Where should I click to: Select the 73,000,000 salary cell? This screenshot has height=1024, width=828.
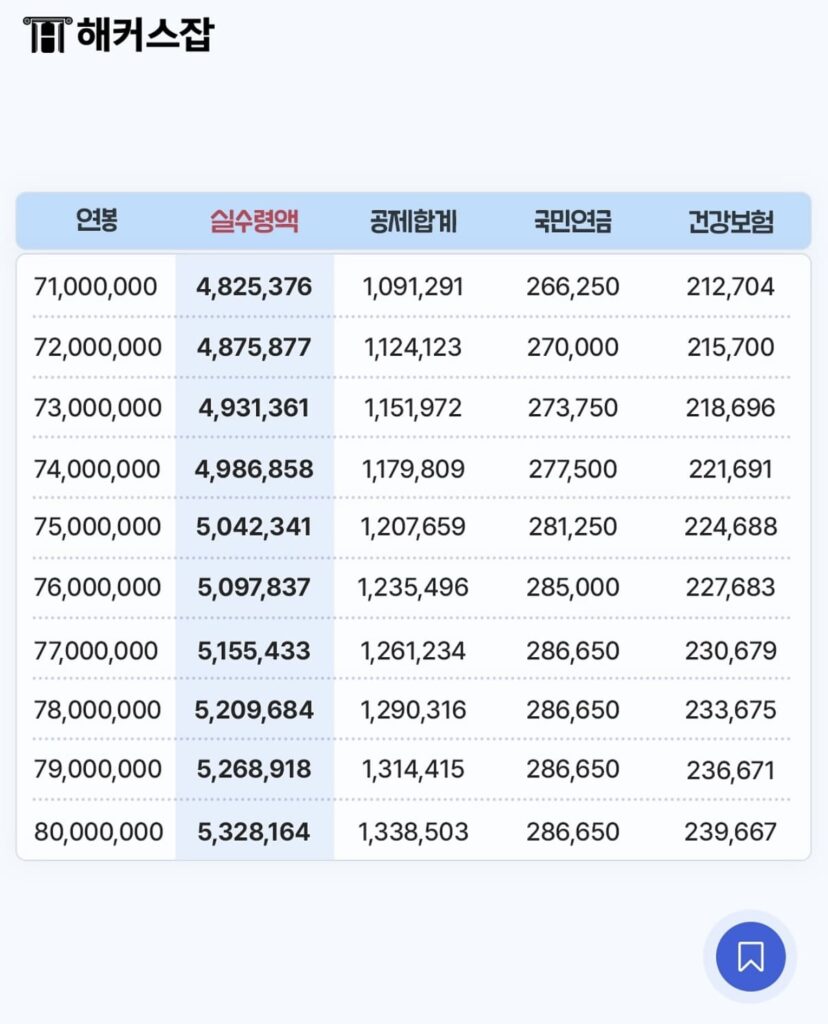96,408
